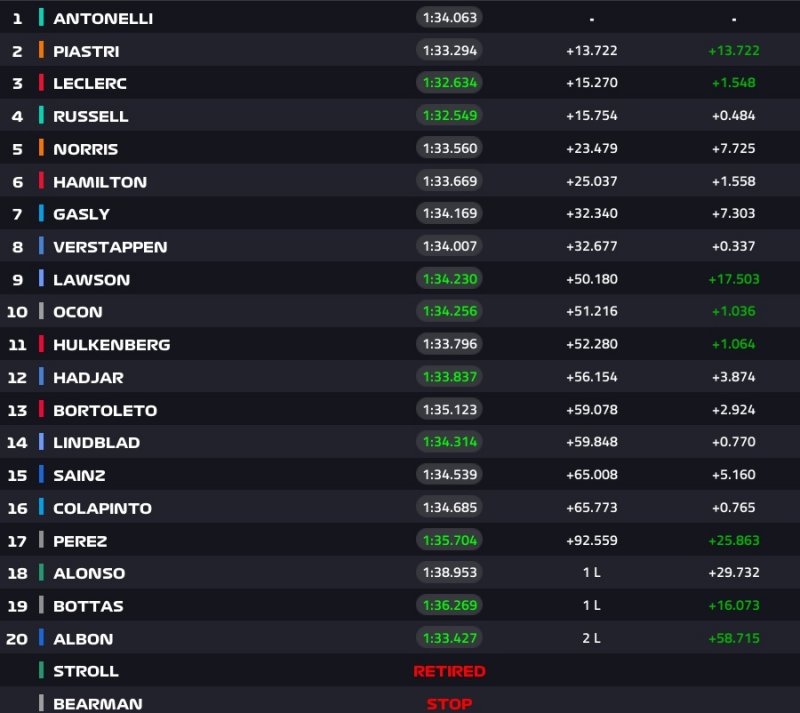Select driver name VERSTAPPEN
The height and width of the screenshot is (713, 800).
tap(110, 247)
